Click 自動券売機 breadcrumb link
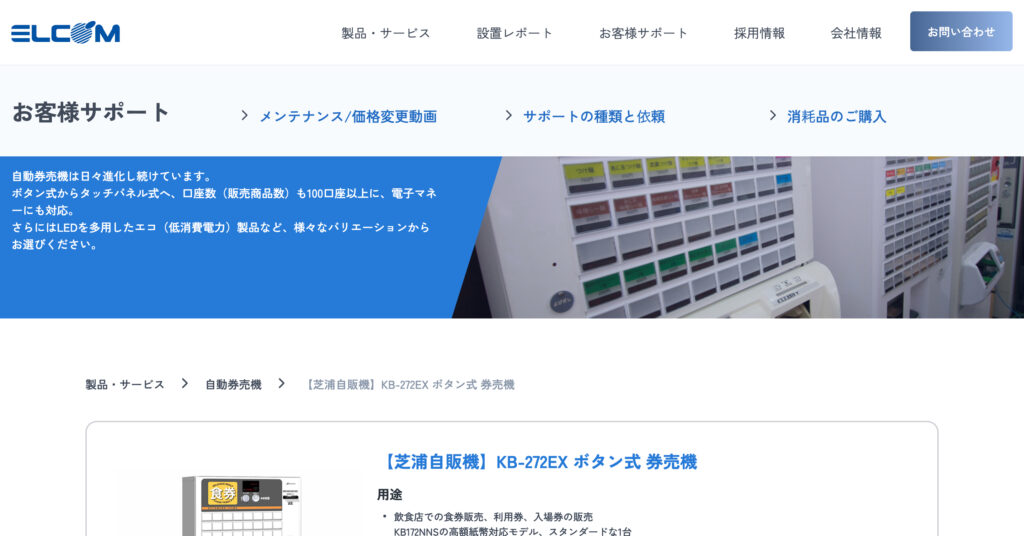The image size is (1024, 536). tap(233, 384)
